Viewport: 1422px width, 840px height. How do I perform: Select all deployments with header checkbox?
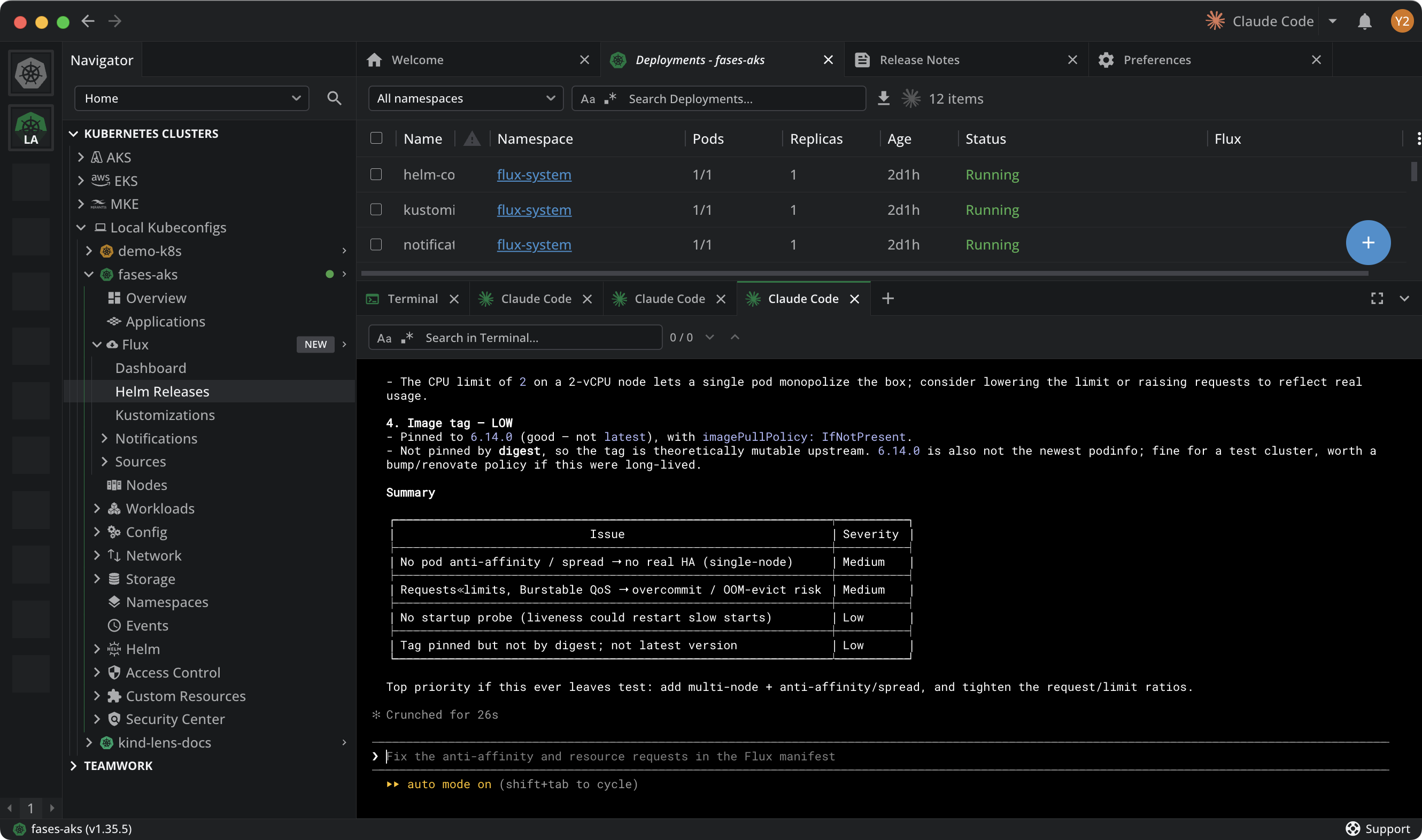coord(376,138)
